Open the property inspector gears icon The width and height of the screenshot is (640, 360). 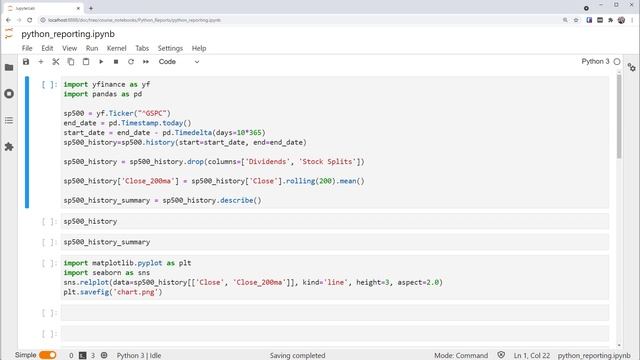pos(631,67)
